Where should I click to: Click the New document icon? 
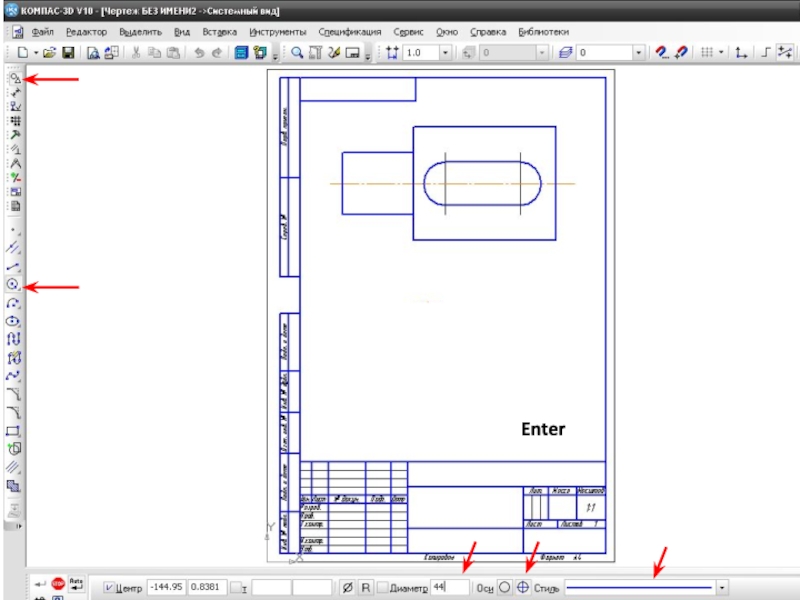(23, 53)
